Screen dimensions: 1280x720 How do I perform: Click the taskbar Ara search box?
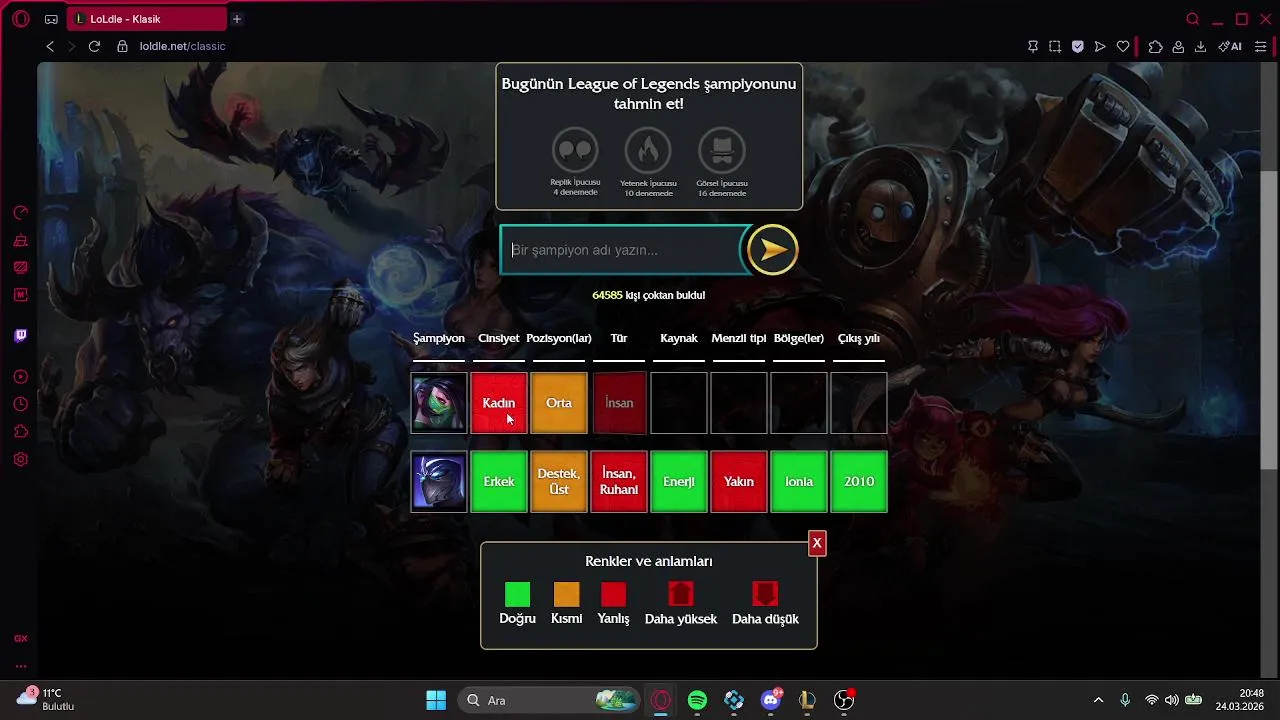point(549,700)
